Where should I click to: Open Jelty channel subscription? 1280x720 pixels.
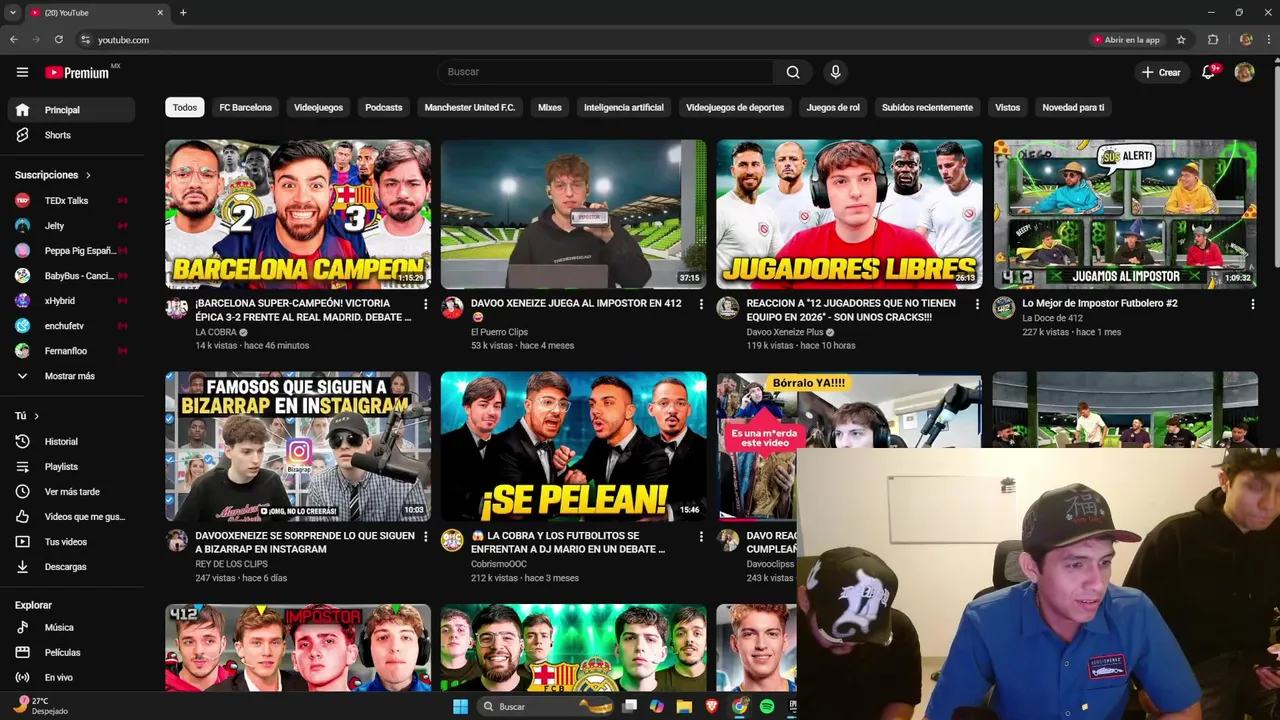[x=70, y=226]
